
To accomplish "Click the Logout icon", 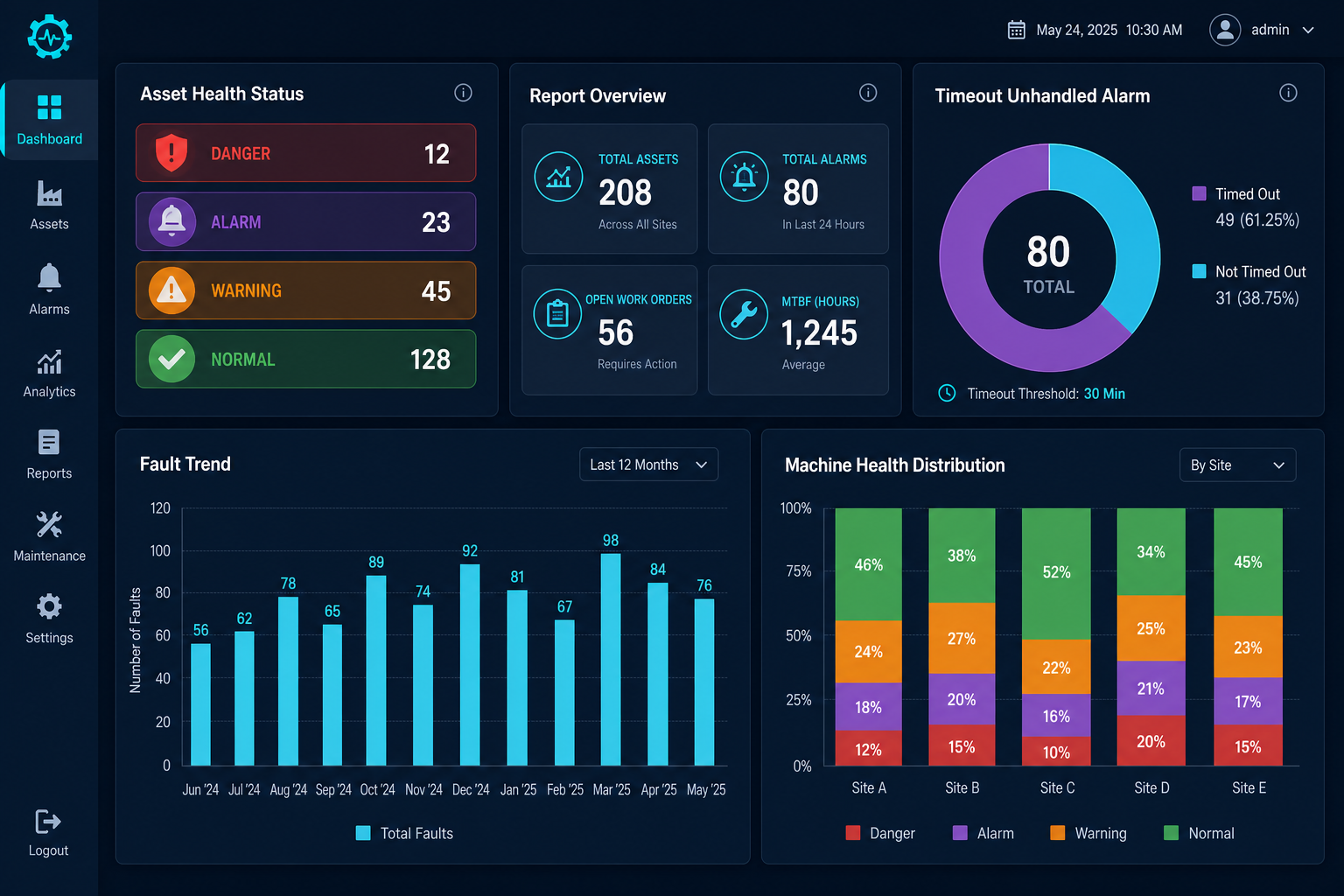I will click(48, 821).
